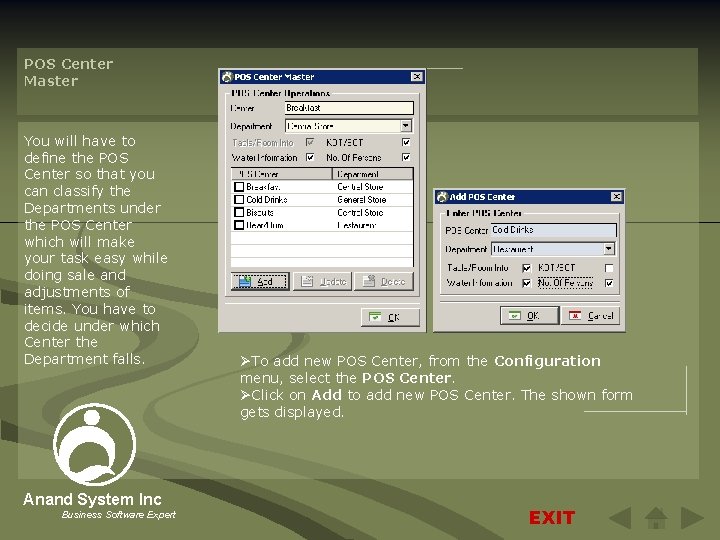Go to next slide with right arrow
The image size is (720, 540).
tap(692, 518)
